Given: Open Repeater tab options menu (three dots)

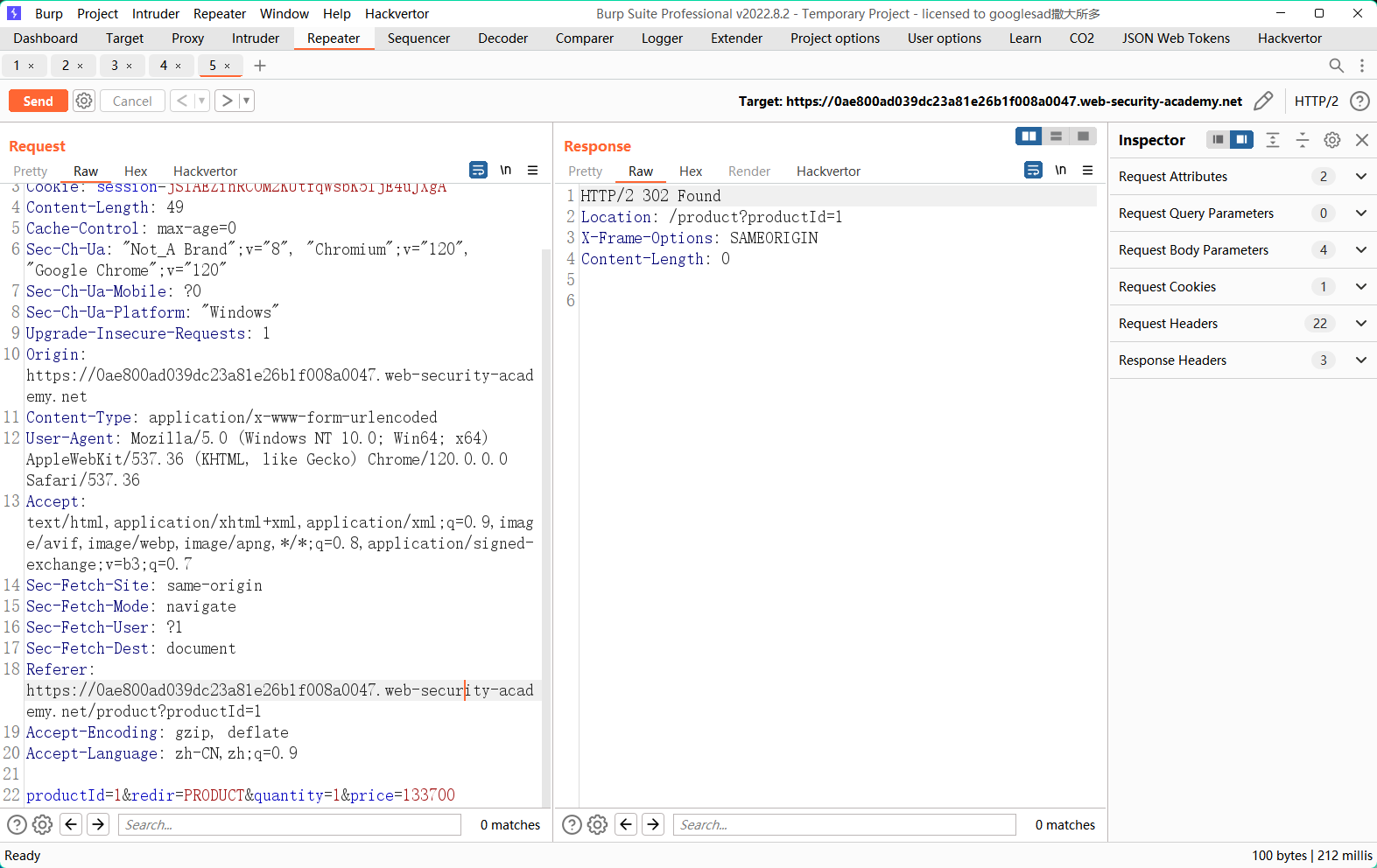Looking at the screenshot, I should point(1362,66).
